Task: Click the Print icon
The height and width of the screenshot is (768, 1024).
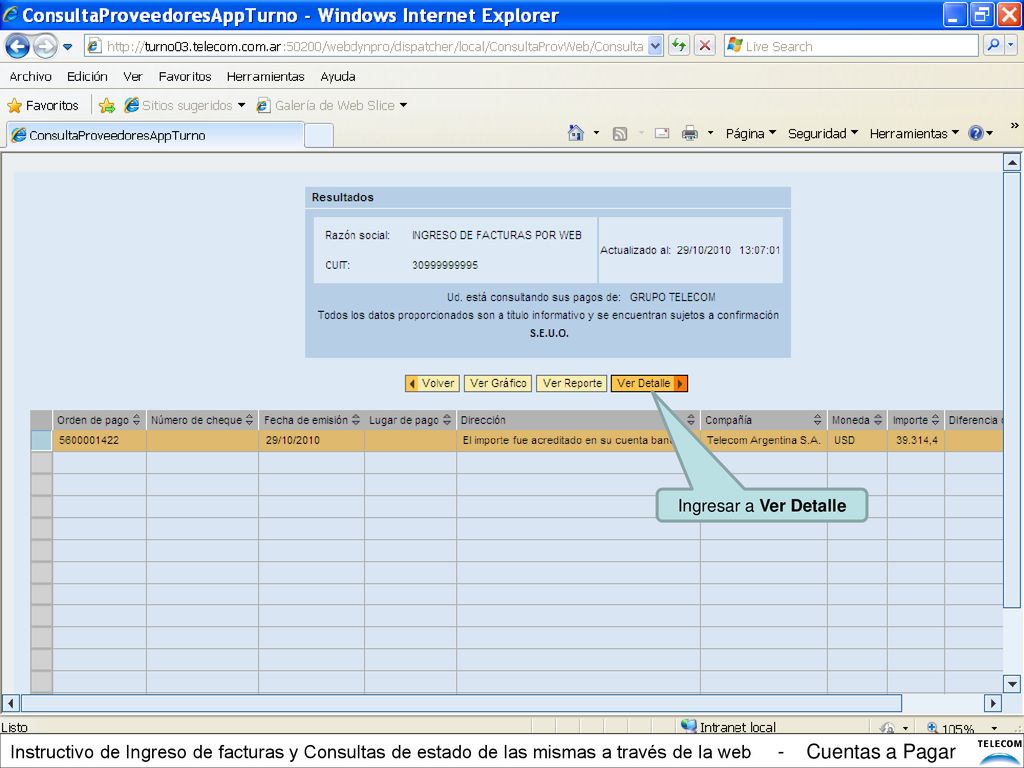Action: point(690,134)
